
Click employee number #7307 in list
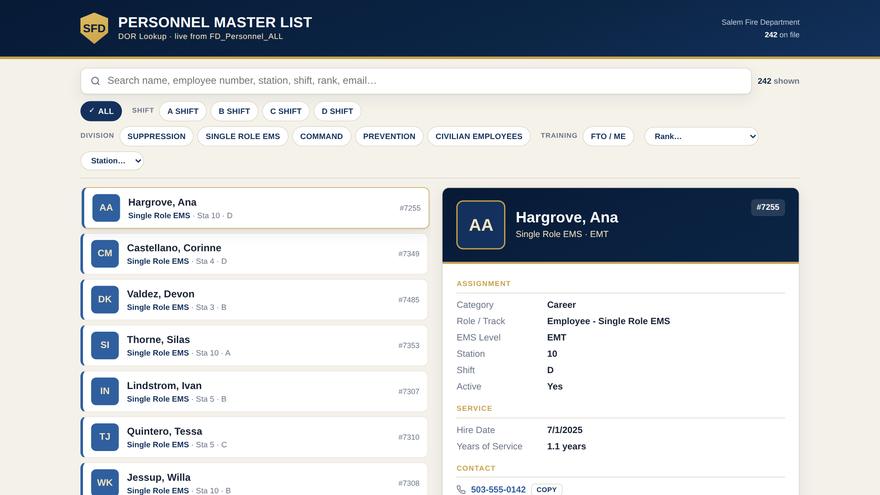[409, 392]
